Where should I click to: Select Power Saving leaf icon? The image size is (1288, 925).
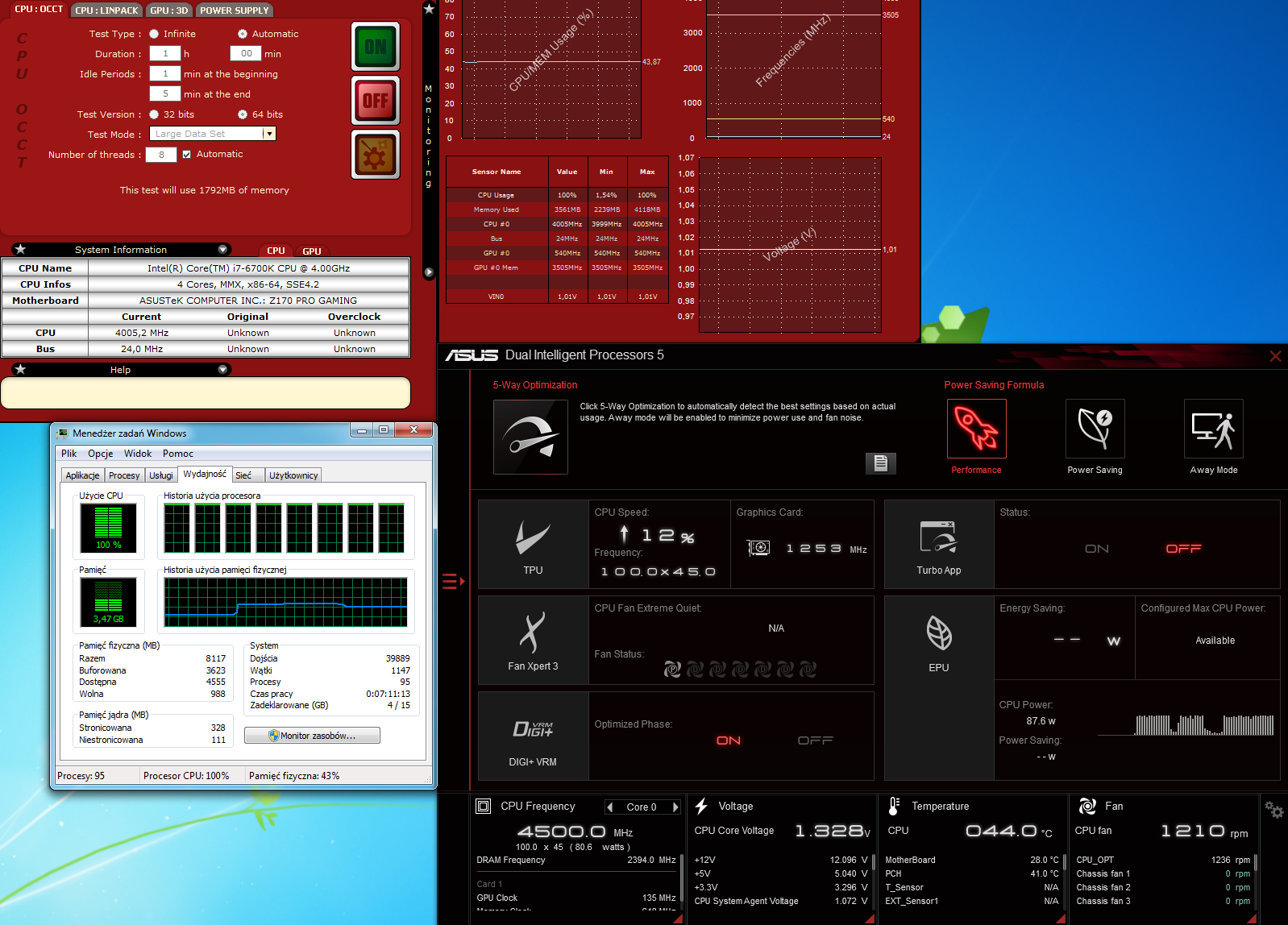(x=1095, y=429)
